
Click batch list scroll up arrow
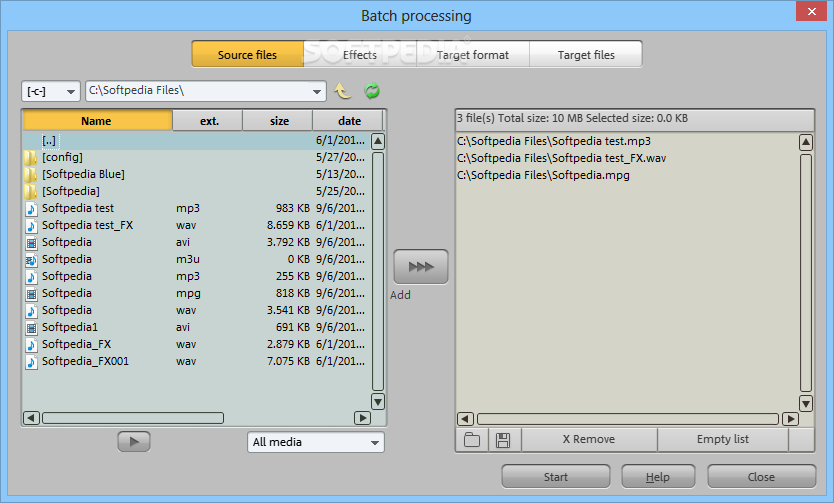[x=806, y=142]
